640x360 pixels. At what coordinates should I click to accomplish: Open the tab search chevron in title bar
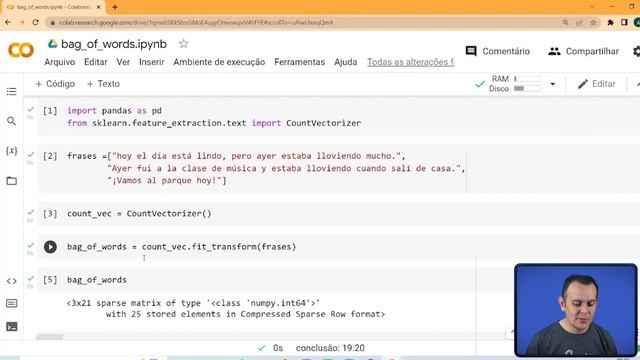pyautogui.click(x=592, y=7)
